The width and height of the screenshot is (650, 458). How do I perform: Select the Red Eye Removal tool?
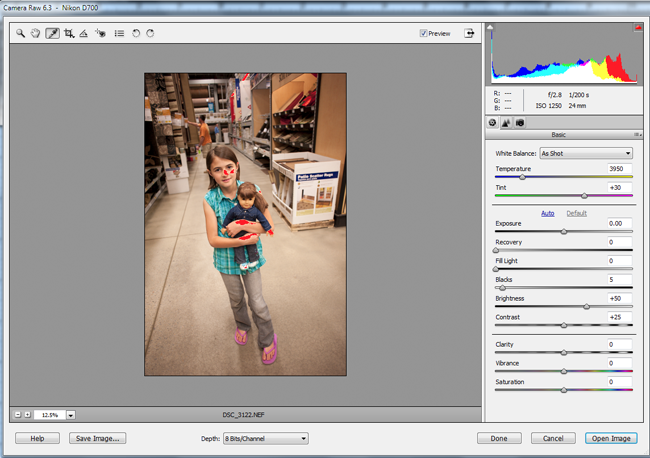click(101, 33)
